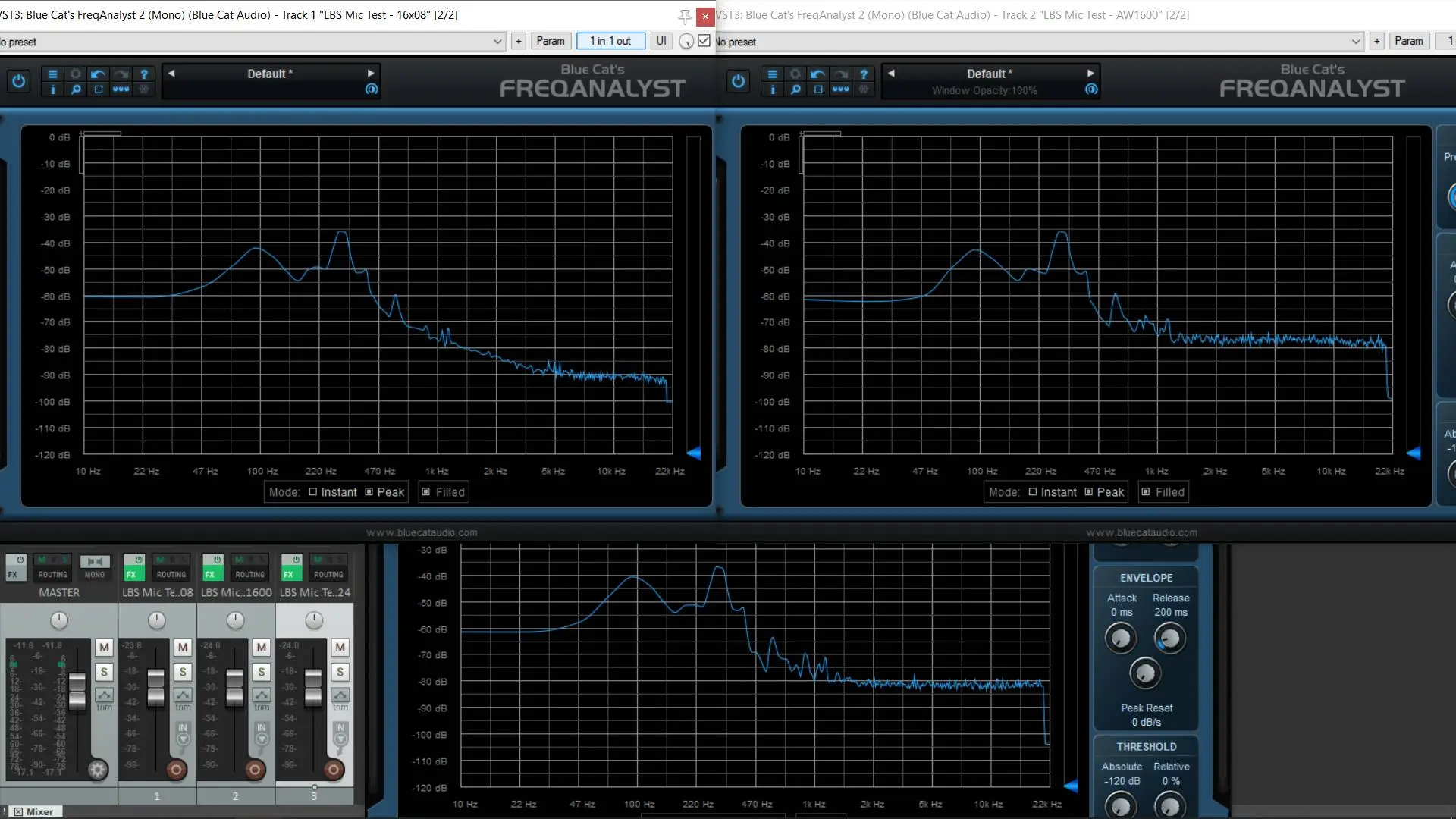
Task: Click master volume fader handle
Action: point(77,690)
